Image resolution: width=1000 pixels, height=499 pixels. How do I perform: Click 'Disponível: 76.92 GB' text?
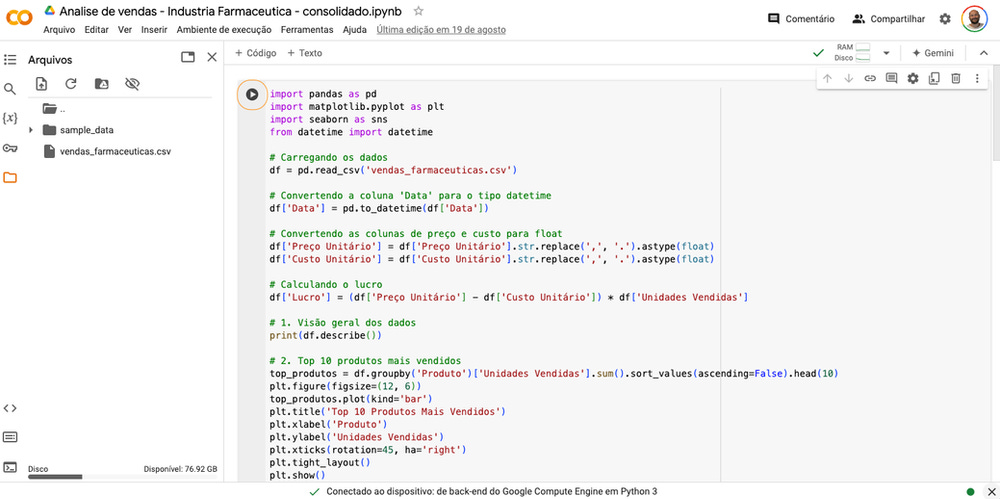(180, 469)
